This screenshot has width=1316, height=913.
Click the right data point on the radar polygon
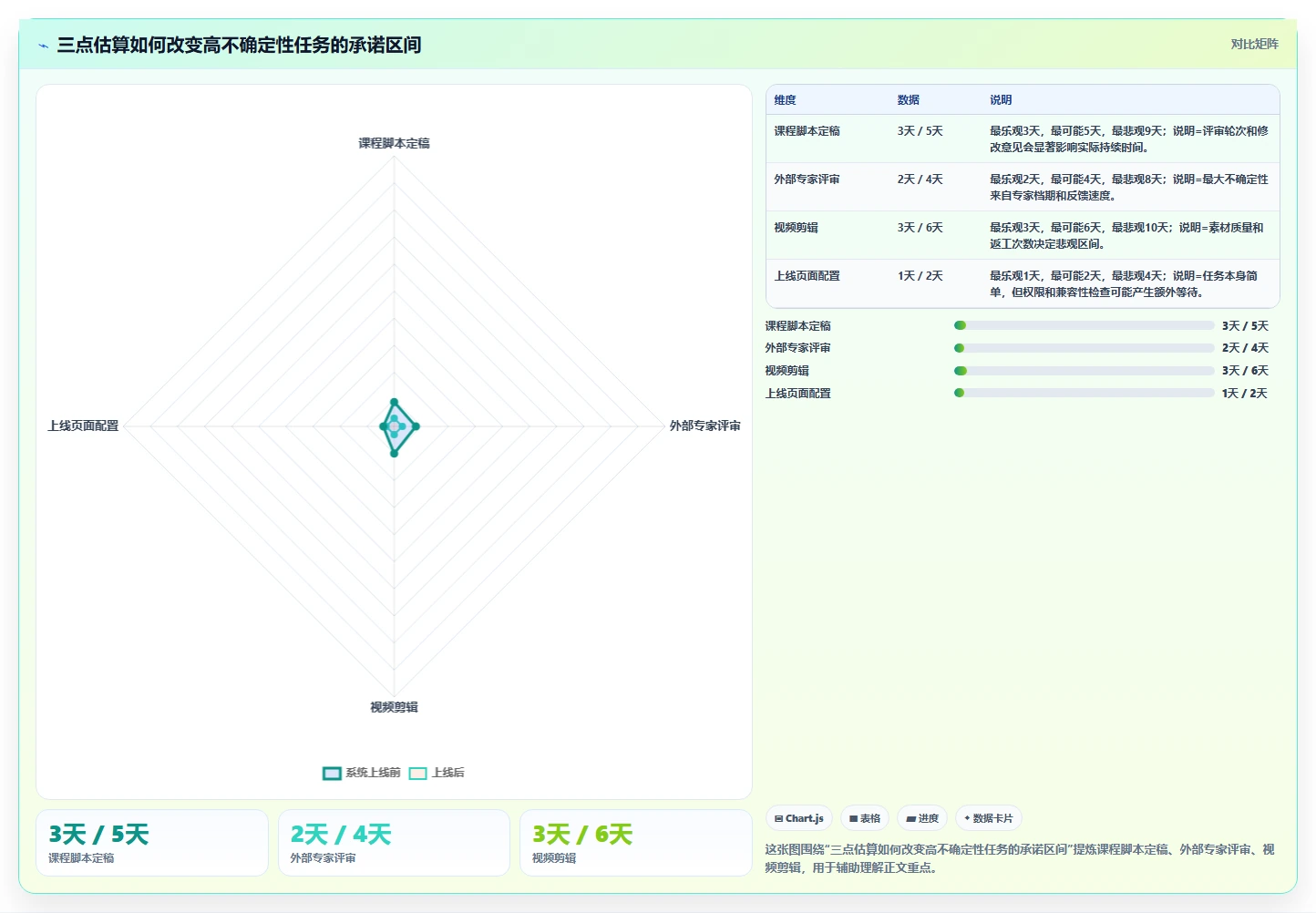coord(416,426)
